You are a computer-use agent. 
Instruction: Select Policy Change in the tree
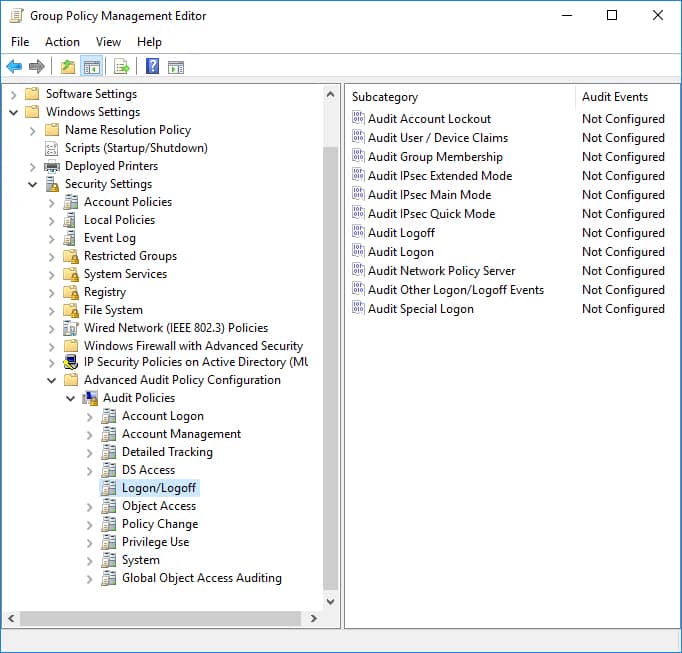[160, 524]
